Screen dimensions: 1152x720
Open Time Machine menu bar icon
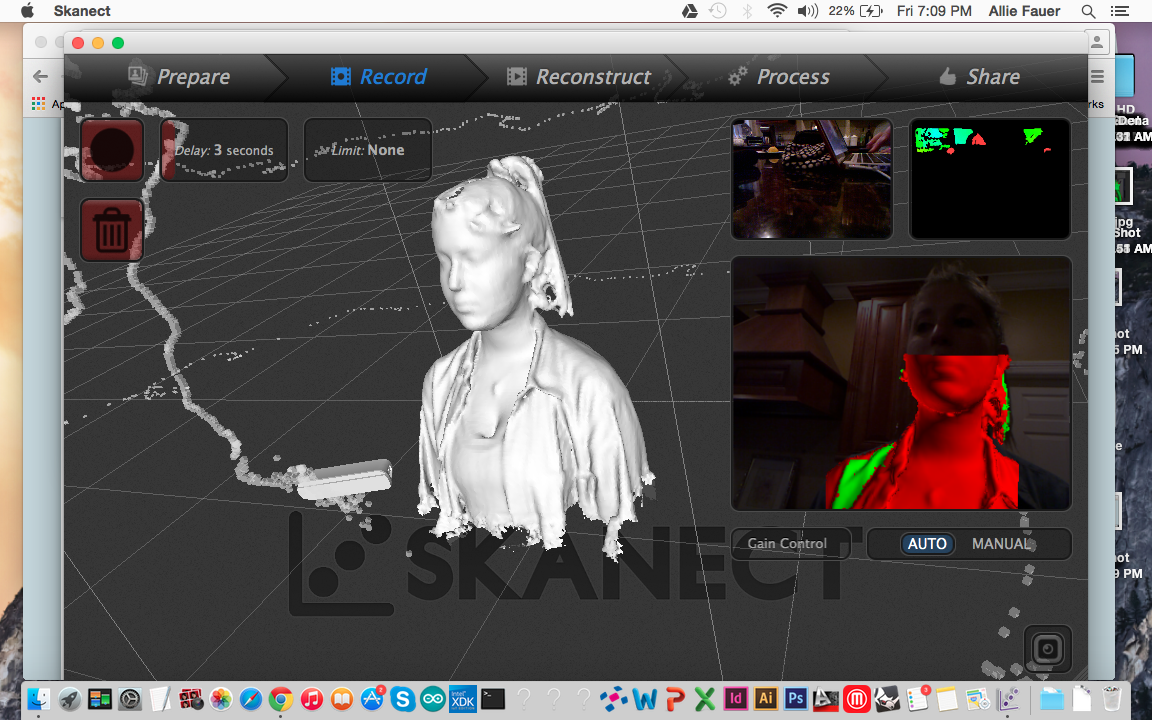(x=718, y=11)
